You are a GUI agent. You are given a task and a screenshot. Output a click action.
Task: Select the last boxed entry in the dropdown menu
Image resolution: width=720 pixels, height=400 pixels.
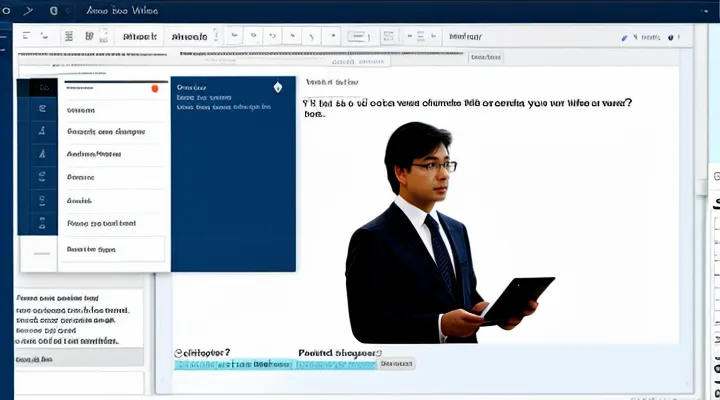[x=110, y=248]
